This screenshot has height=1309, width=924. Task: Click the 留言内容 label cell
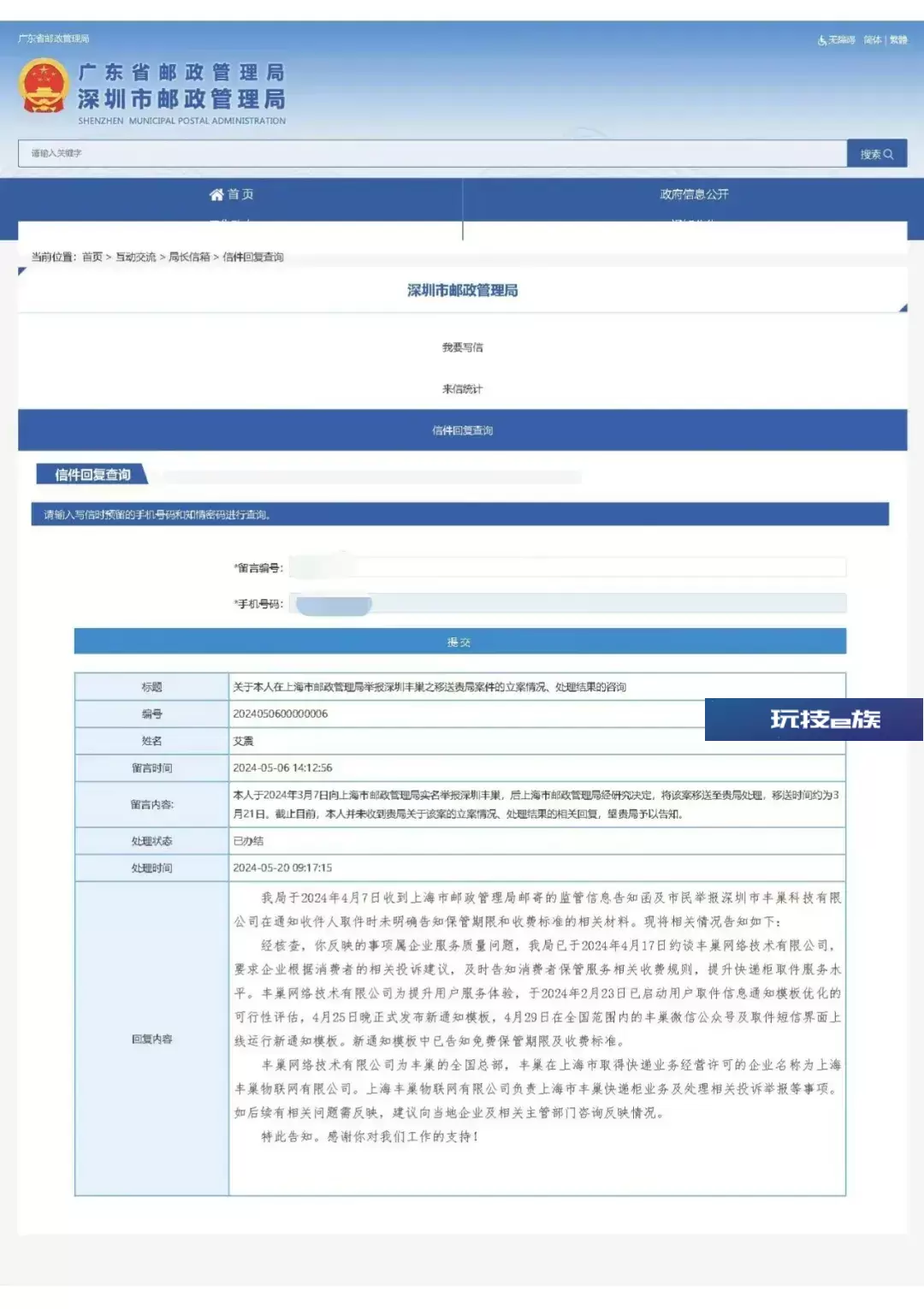click(x=151, y=804)
